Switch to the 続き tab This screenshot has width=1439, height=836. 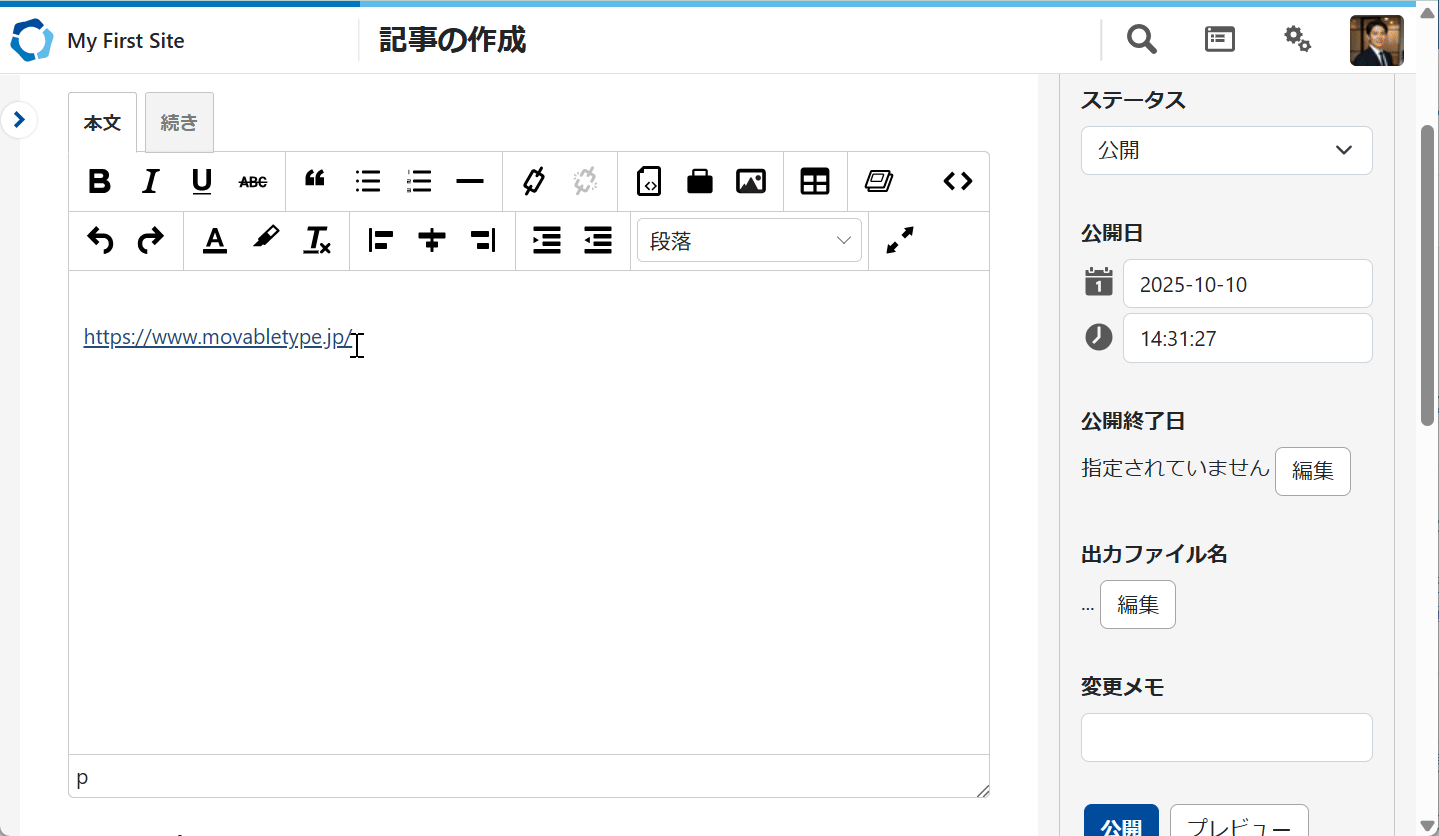tap(179, 123)
